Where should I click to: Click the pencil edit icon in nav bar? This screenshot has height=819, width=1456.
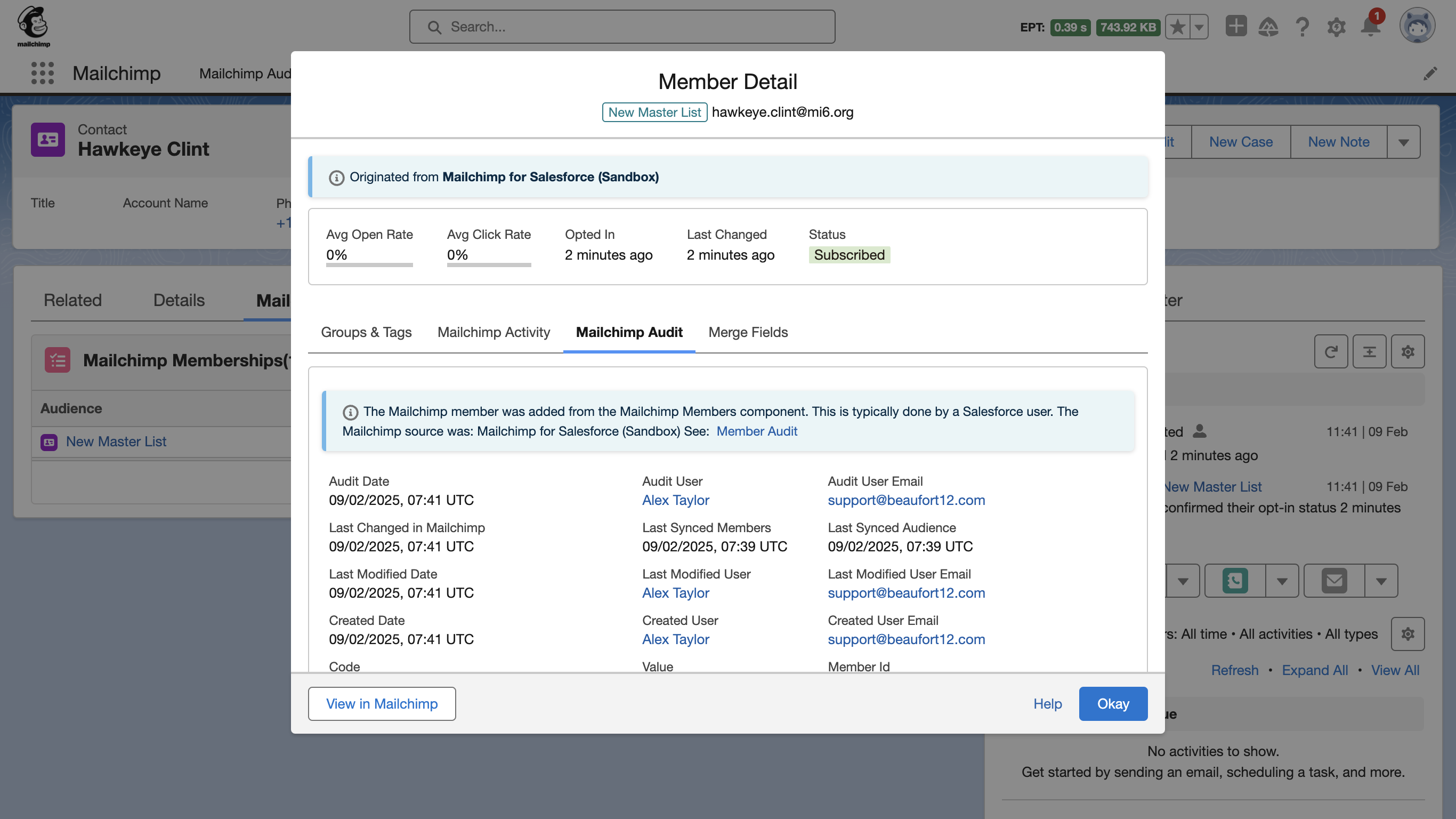point(1430,74)
